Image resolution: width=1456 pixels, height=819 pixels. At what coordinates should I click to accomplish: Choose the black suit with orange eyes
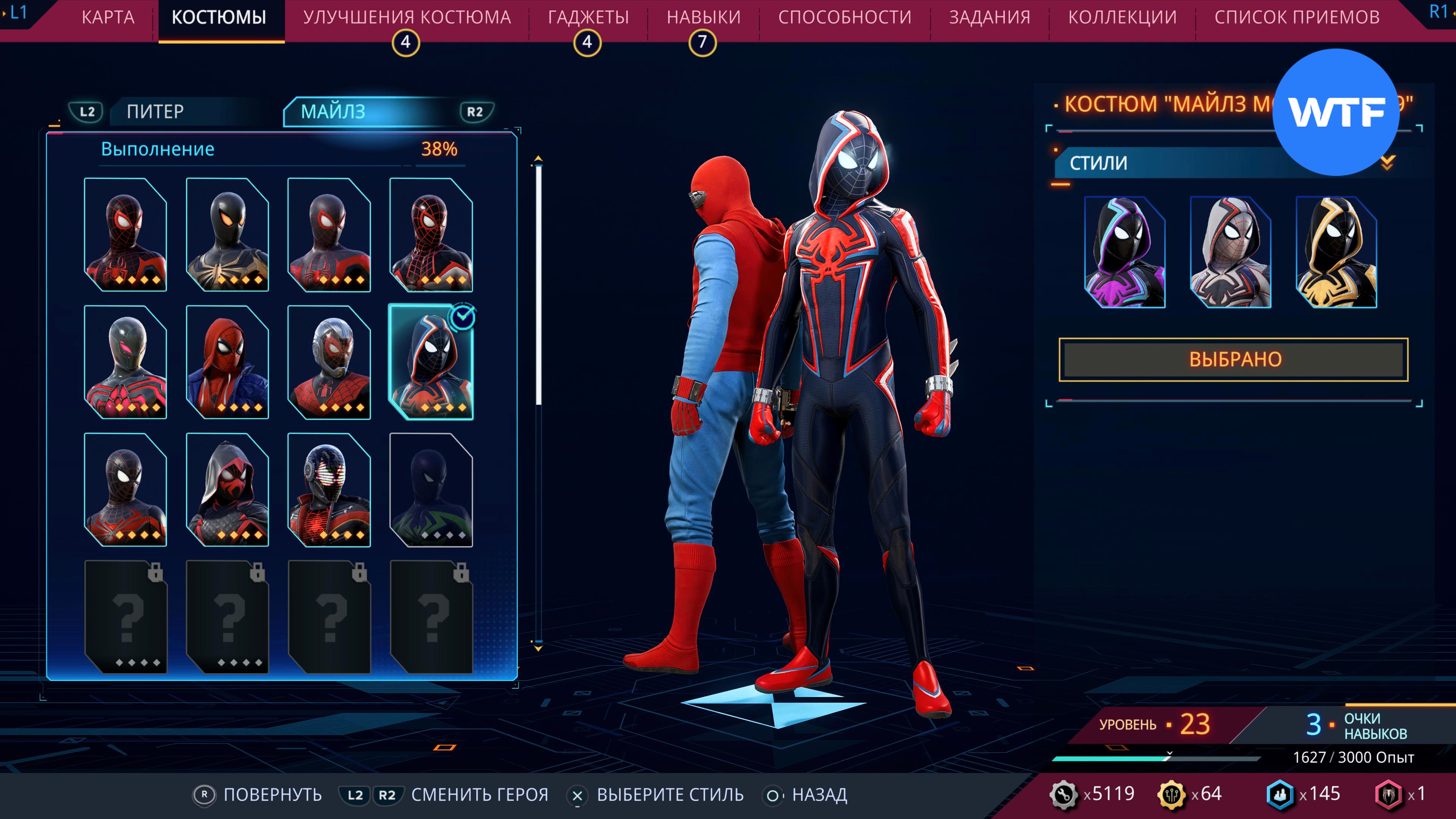click(227, 235)
